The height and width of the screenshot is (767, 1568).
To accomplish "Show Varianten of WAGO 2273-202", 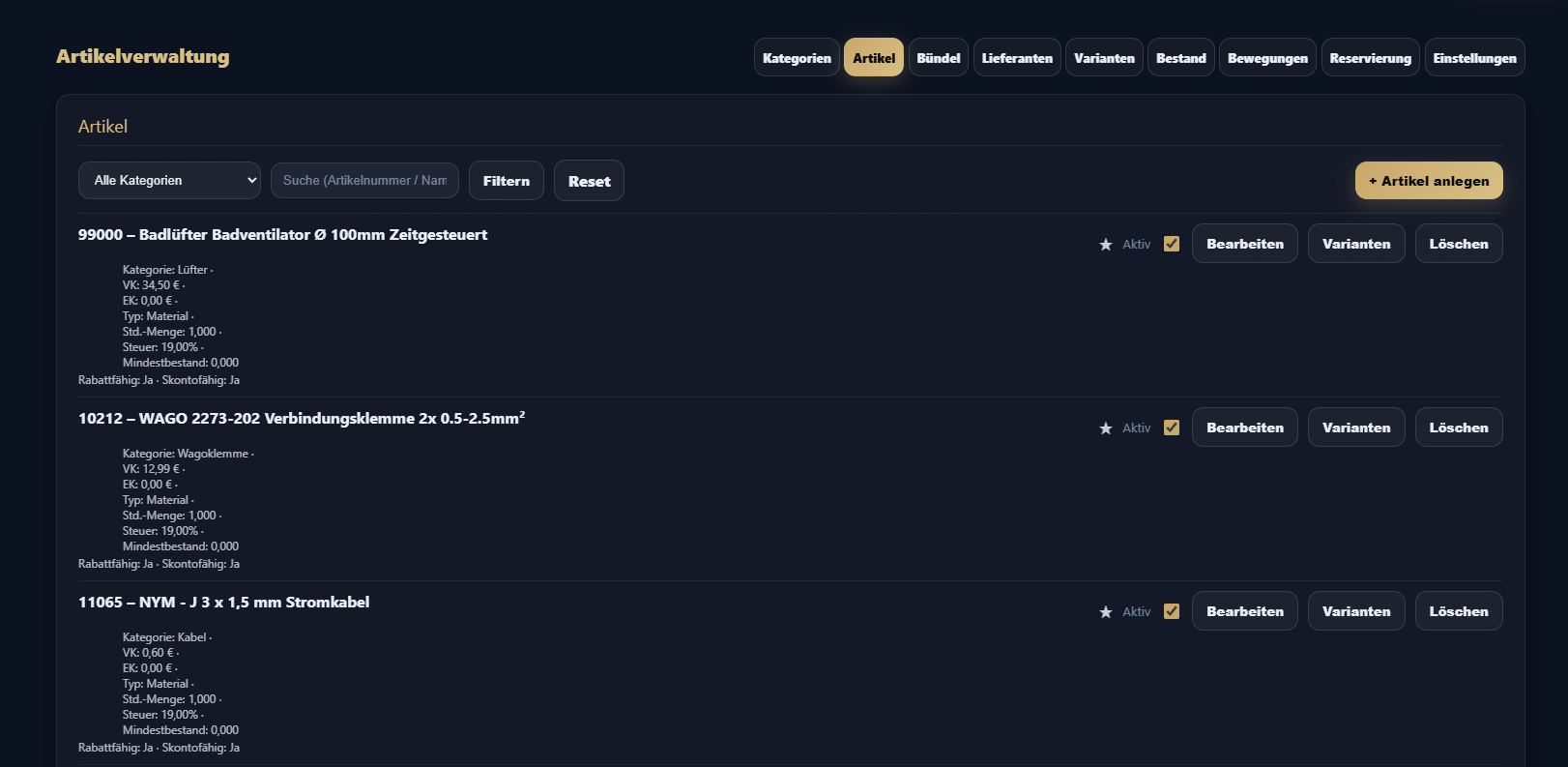I will click(x=1356, y=428).
